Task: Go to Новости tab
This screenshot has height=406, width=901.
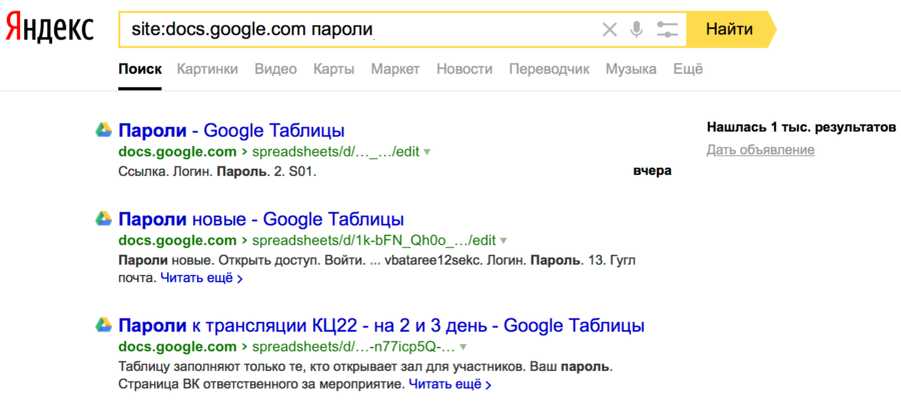Action: click(464, 69)
